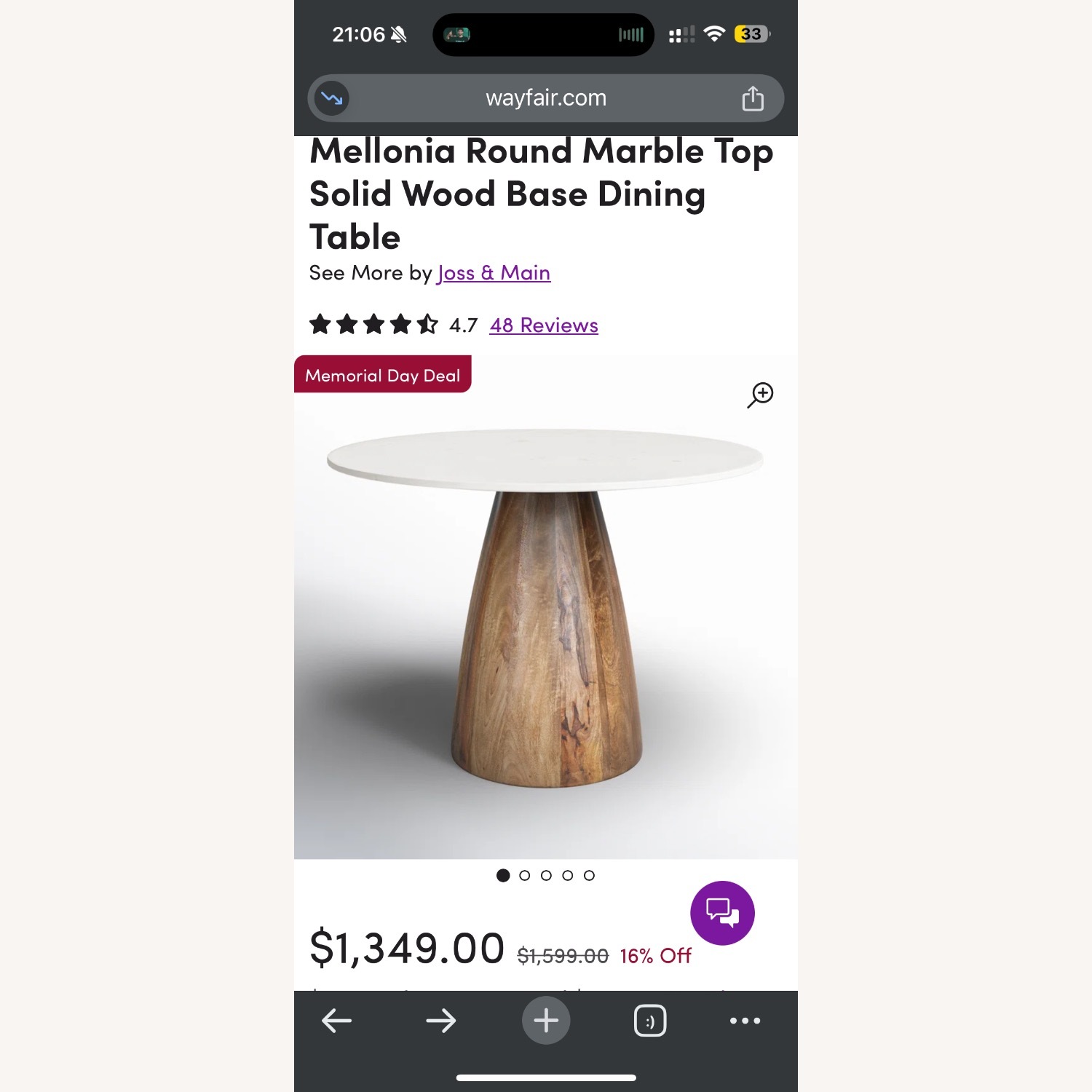The height and width of the screenshot is (1092, 1092).
Task: Tap the dining table product photo
Action: 546,633
